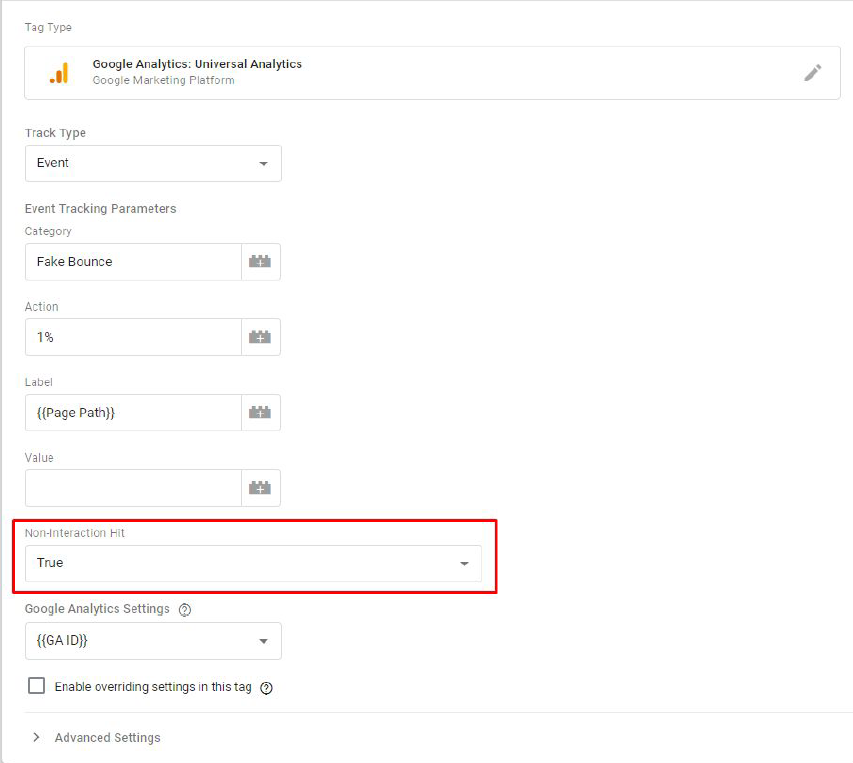Click the pencil edit icon for Tag Type
Image resolution: width=853 pixels, height=763 pixels.
(813, 73)
